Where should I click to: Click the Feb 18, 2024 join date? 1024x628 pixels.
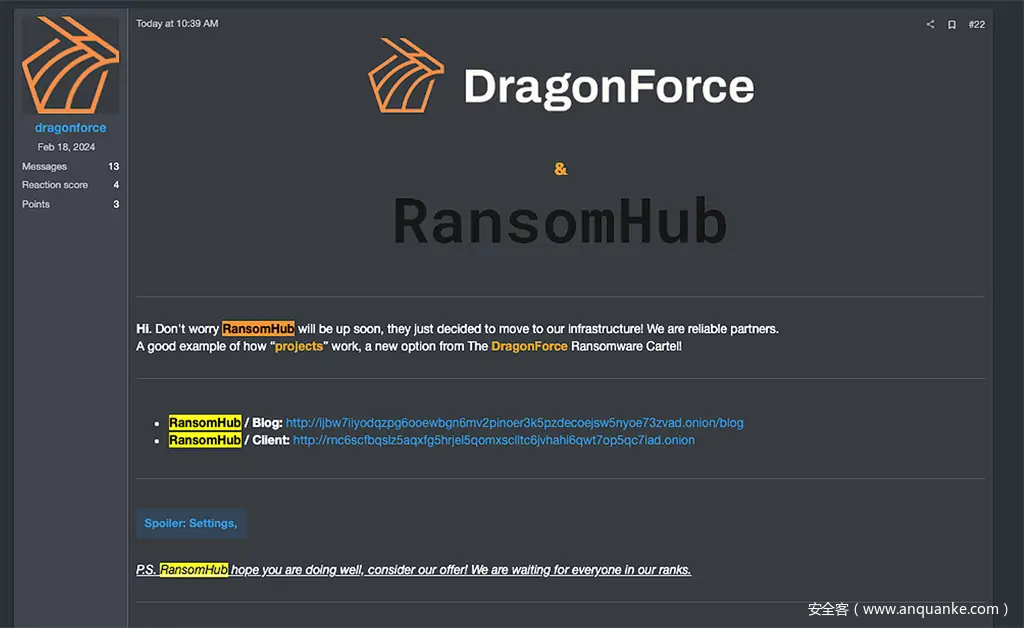(x=70, y=147)
